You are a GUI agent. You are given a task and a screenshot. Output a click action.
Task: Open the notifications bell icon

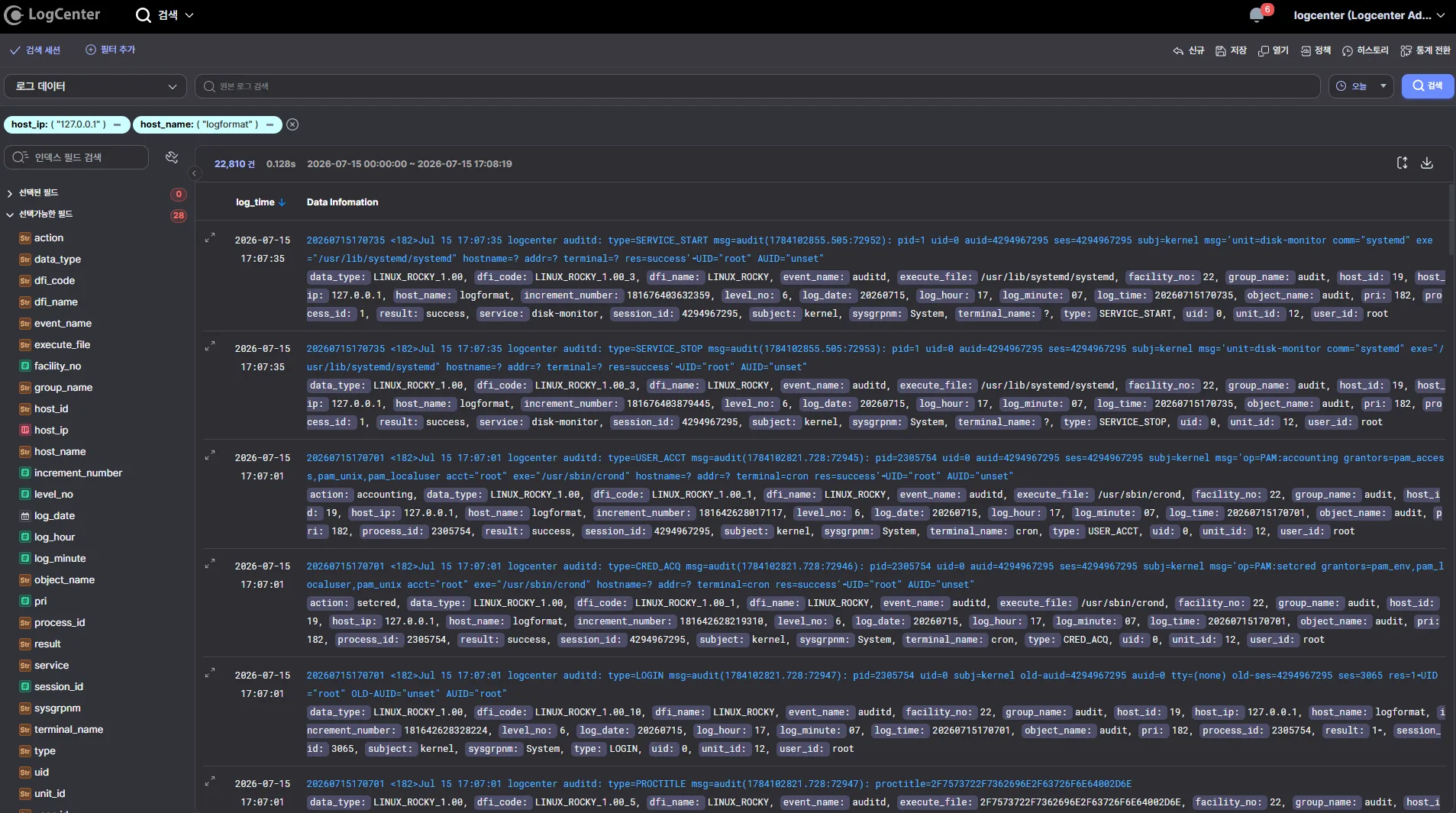pyautogui.click(x=1256, y=15)
